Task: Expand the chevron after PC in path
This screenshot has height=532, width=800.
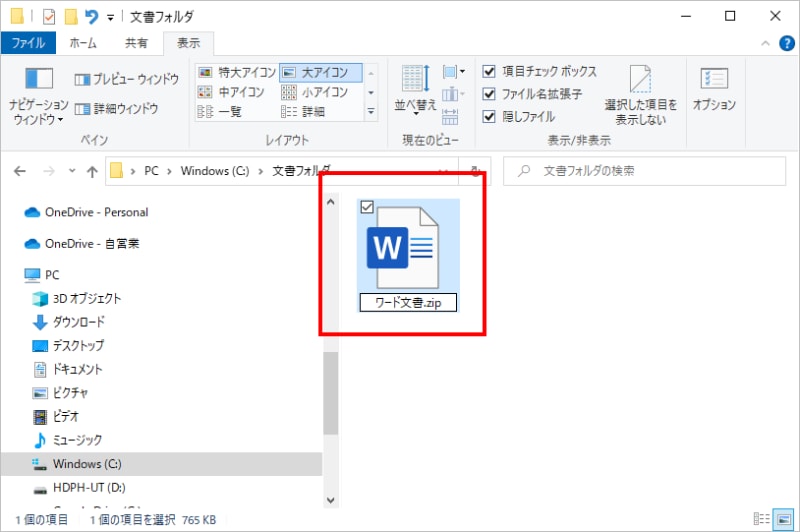Action: click(169, 171)
